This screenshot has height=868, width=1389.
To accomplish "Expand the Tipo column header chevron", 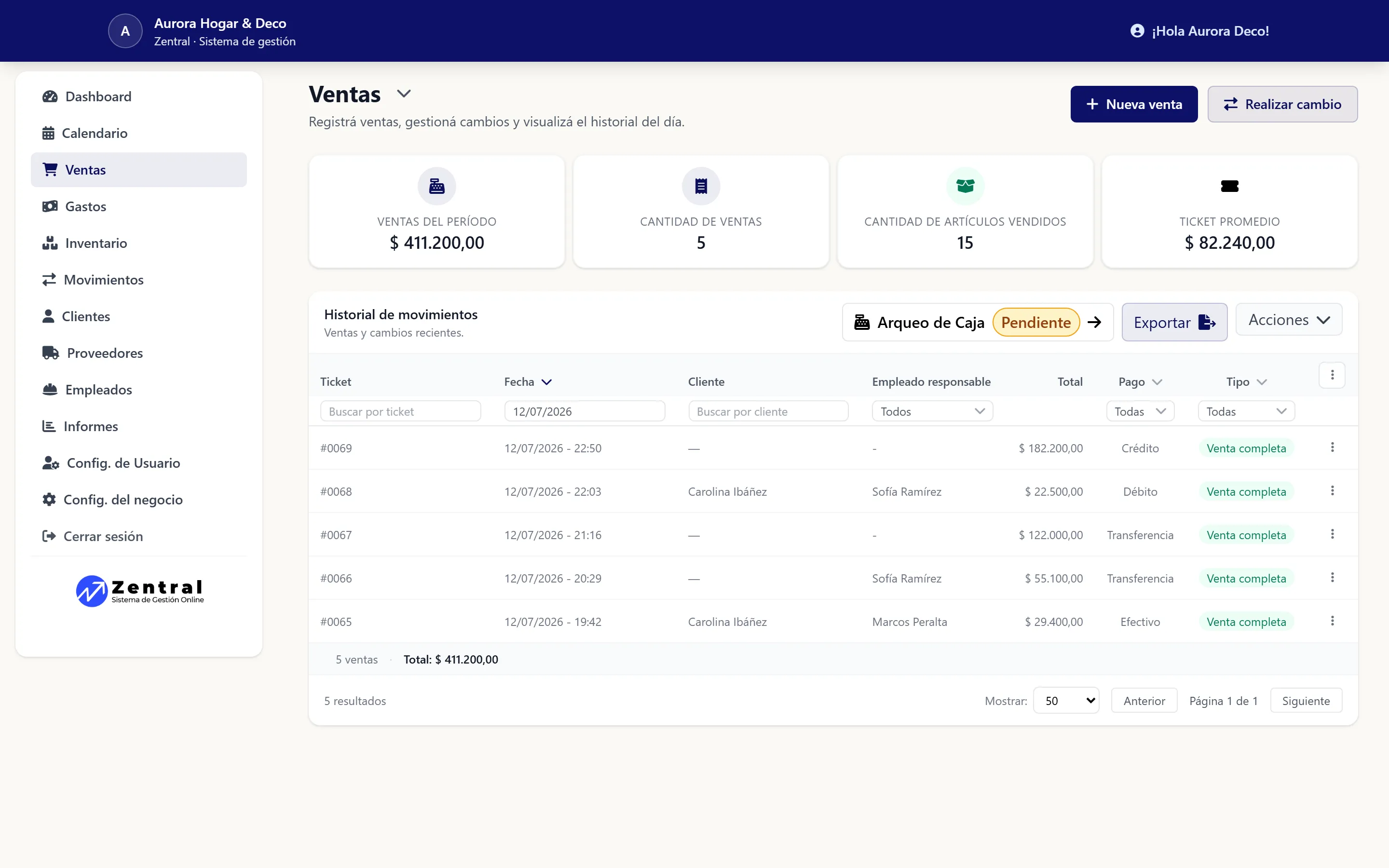I will (1262, 382).
